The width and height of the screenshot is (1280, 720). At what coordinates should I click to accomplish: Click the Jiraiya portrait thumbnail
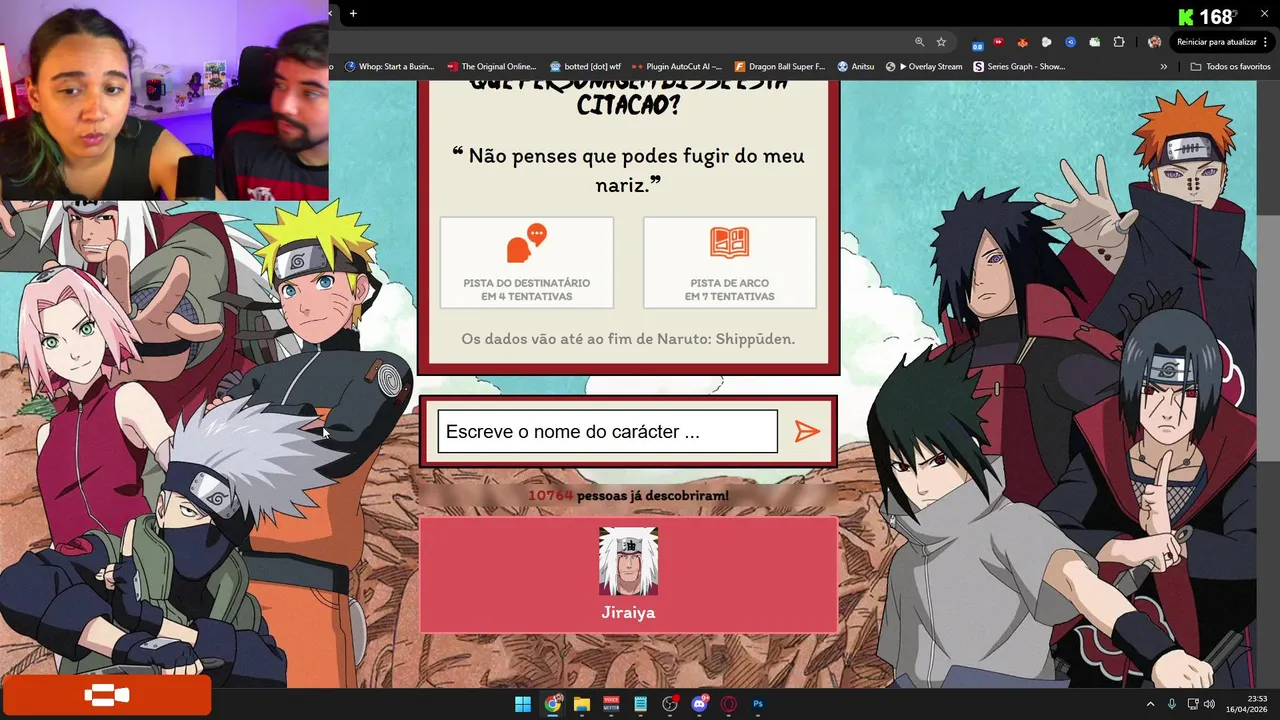pyautogui.click(x=628, y=561)
